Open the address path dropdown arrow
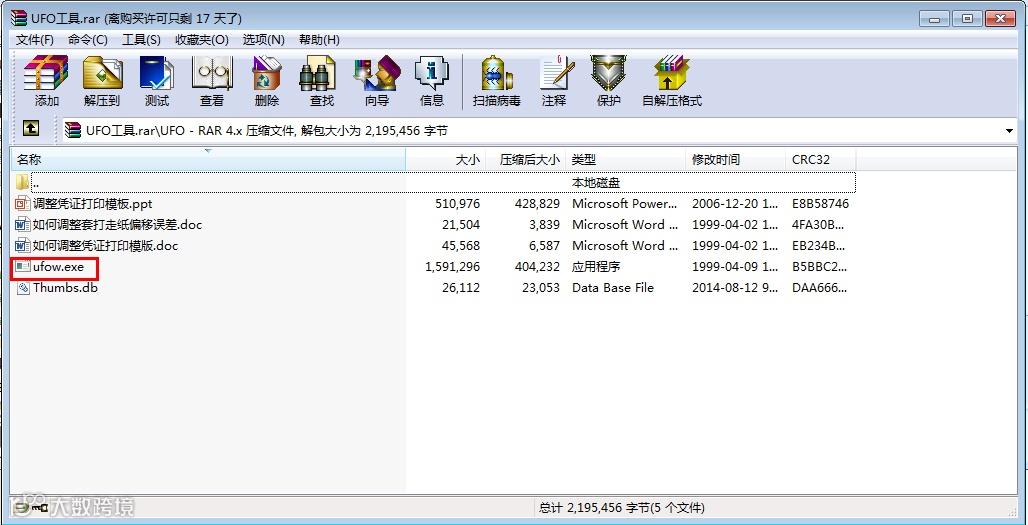 [1009, 131]
